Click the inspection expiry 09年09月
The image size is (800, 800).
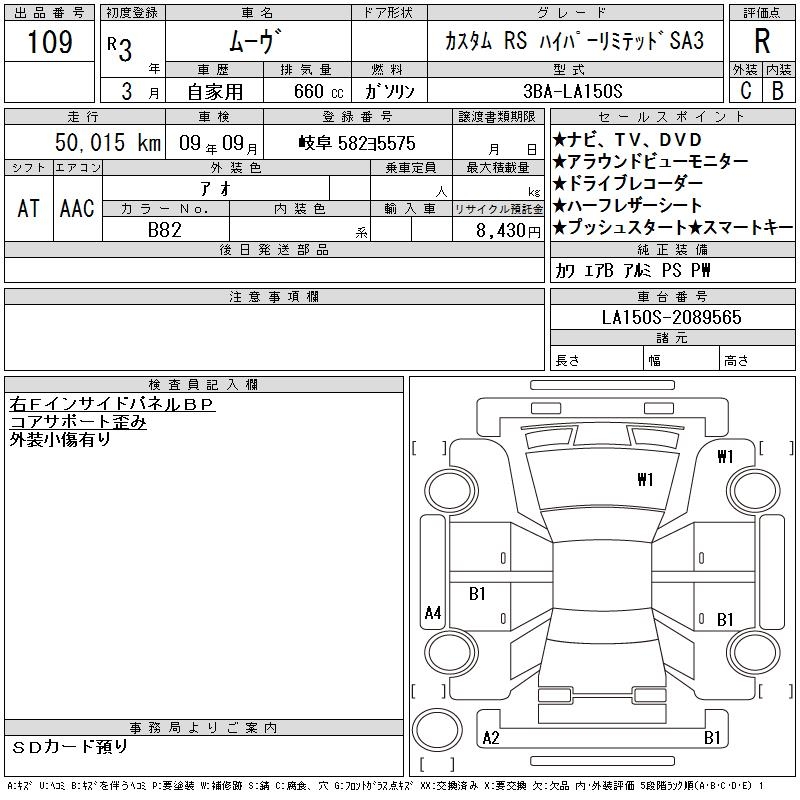tap(218, 143)
